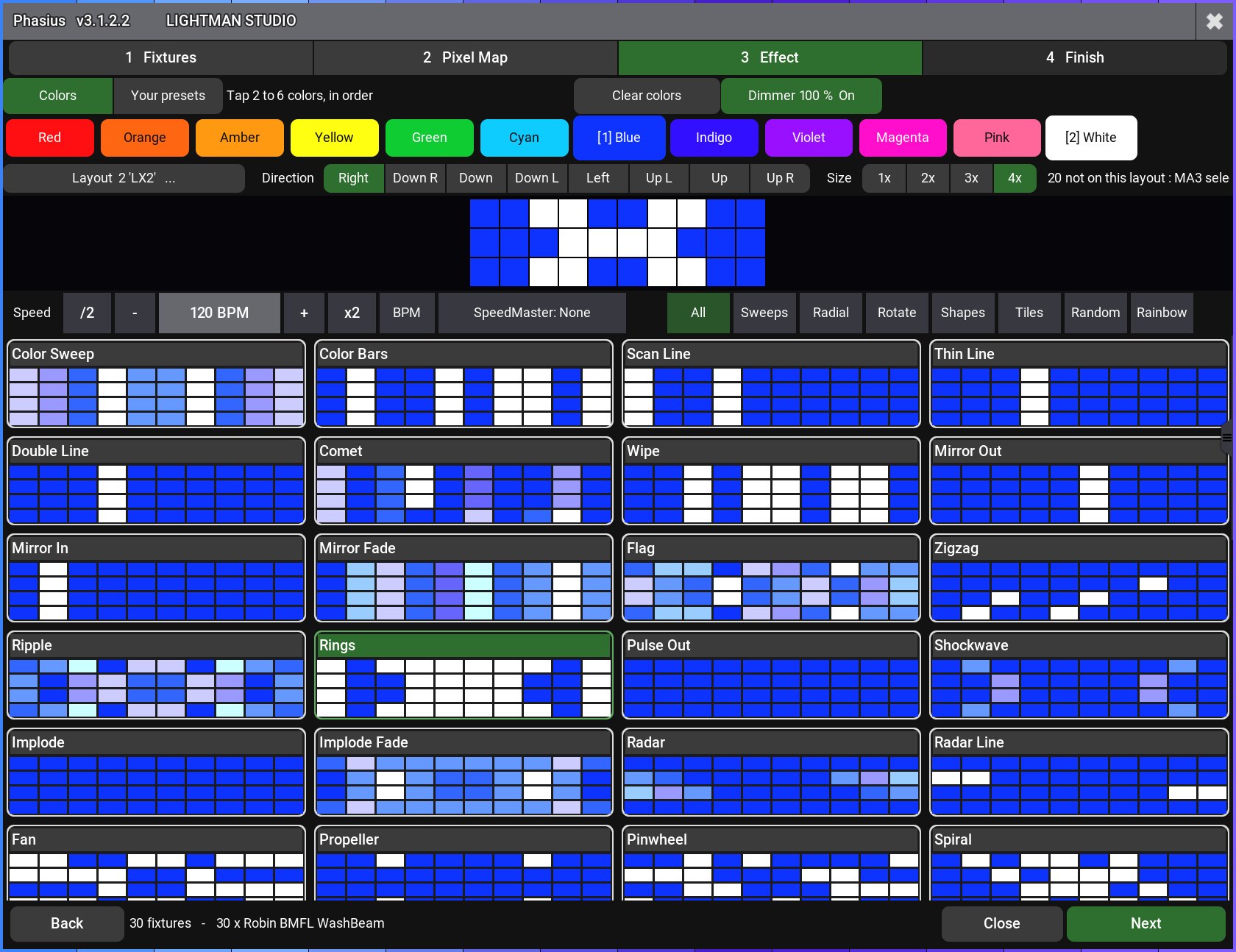Set direction to Left
Image resolution: width=1236 pixels, height=952 pixels.
pos(597,178)
